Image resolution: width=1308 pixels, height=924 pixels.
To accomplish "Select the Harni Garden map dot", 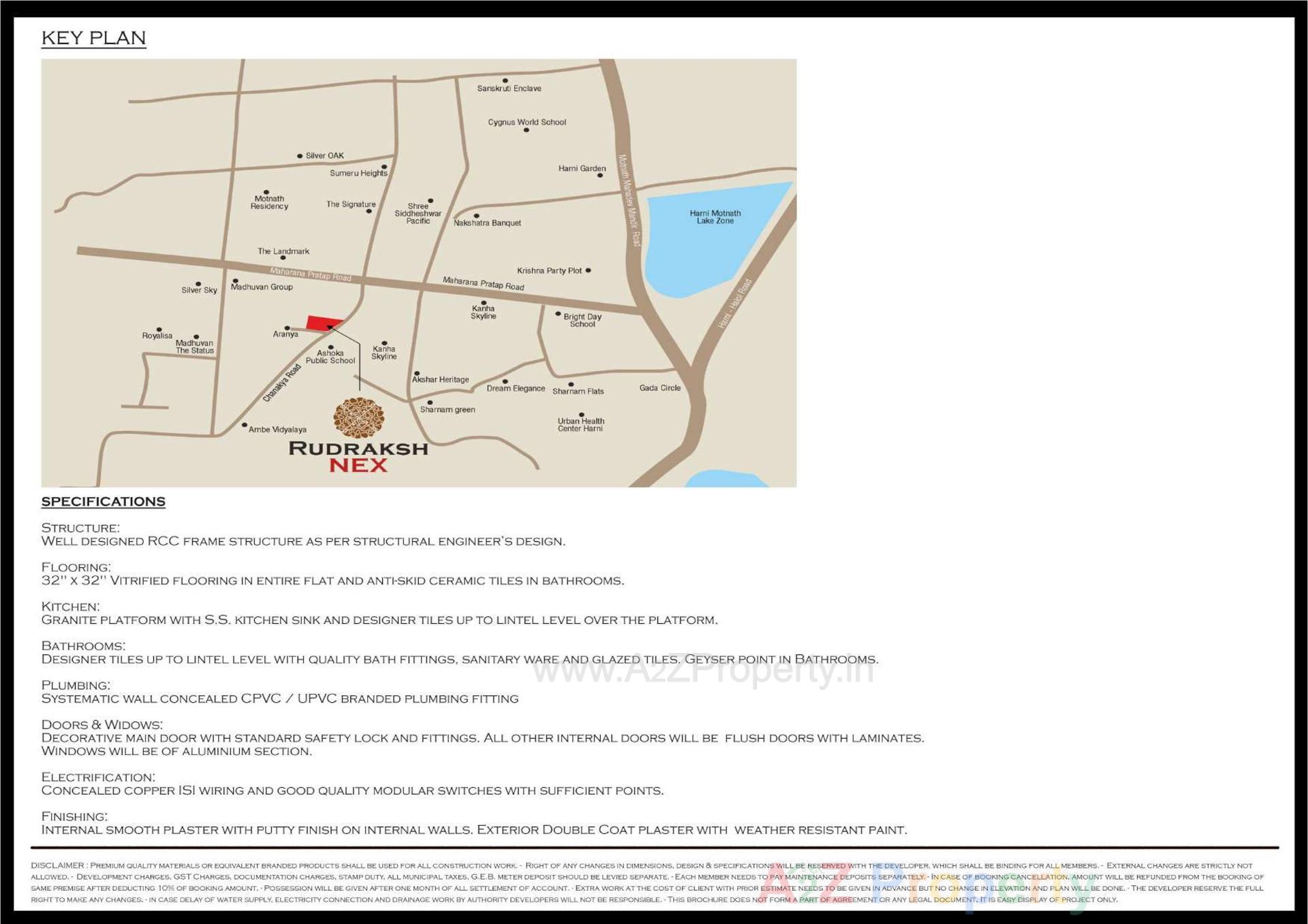I will pyautogui.click(x=598, y=175).
